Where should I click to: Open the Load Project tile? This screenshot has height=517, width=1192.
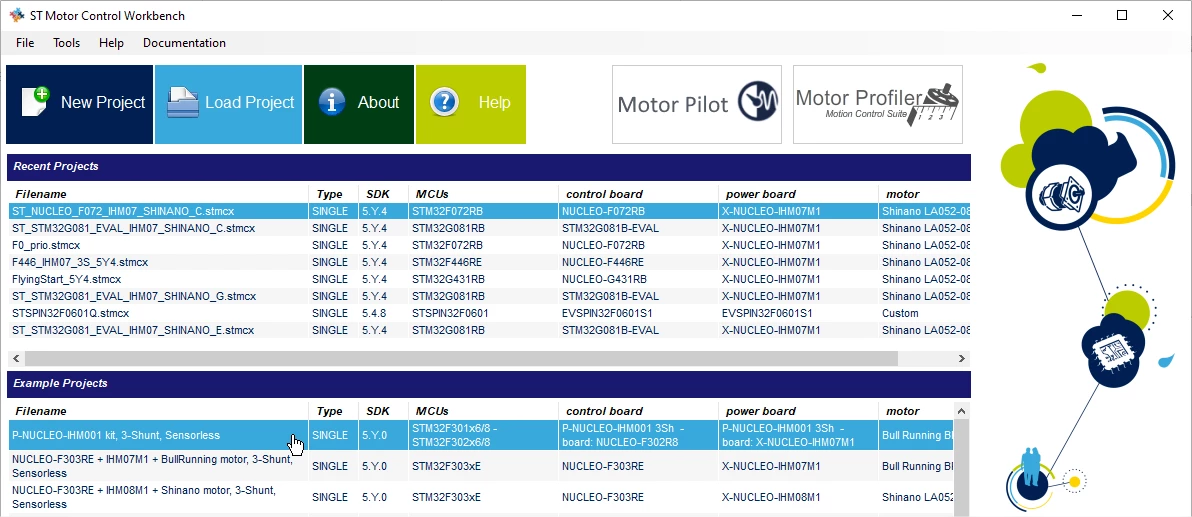(x=228, y=104)
